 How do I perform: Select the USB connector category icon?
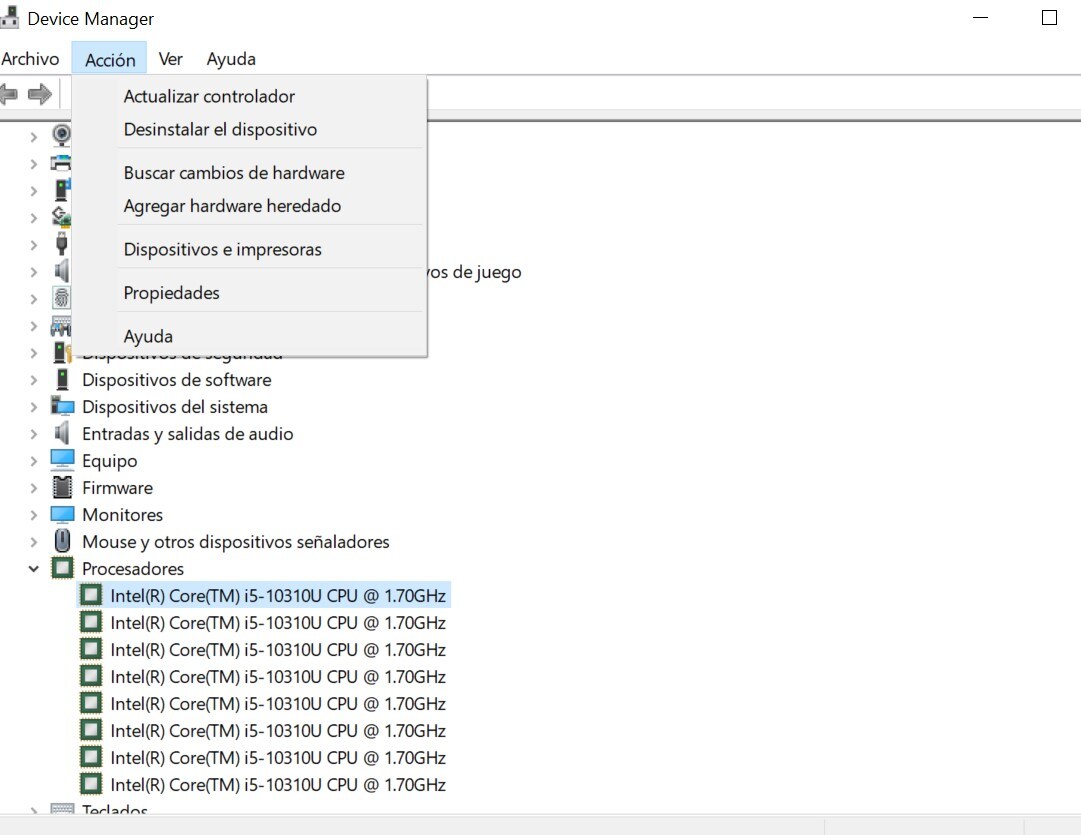[61, 244]
